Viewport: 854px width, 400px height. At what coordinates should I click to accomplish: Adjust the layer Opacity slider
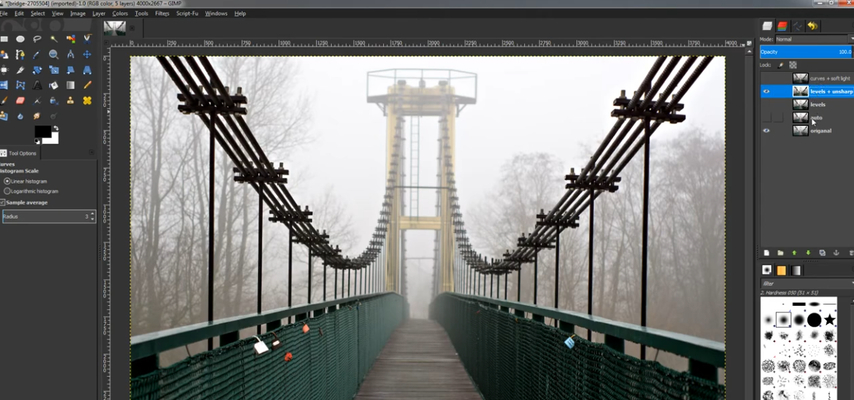tap(806, 52)
